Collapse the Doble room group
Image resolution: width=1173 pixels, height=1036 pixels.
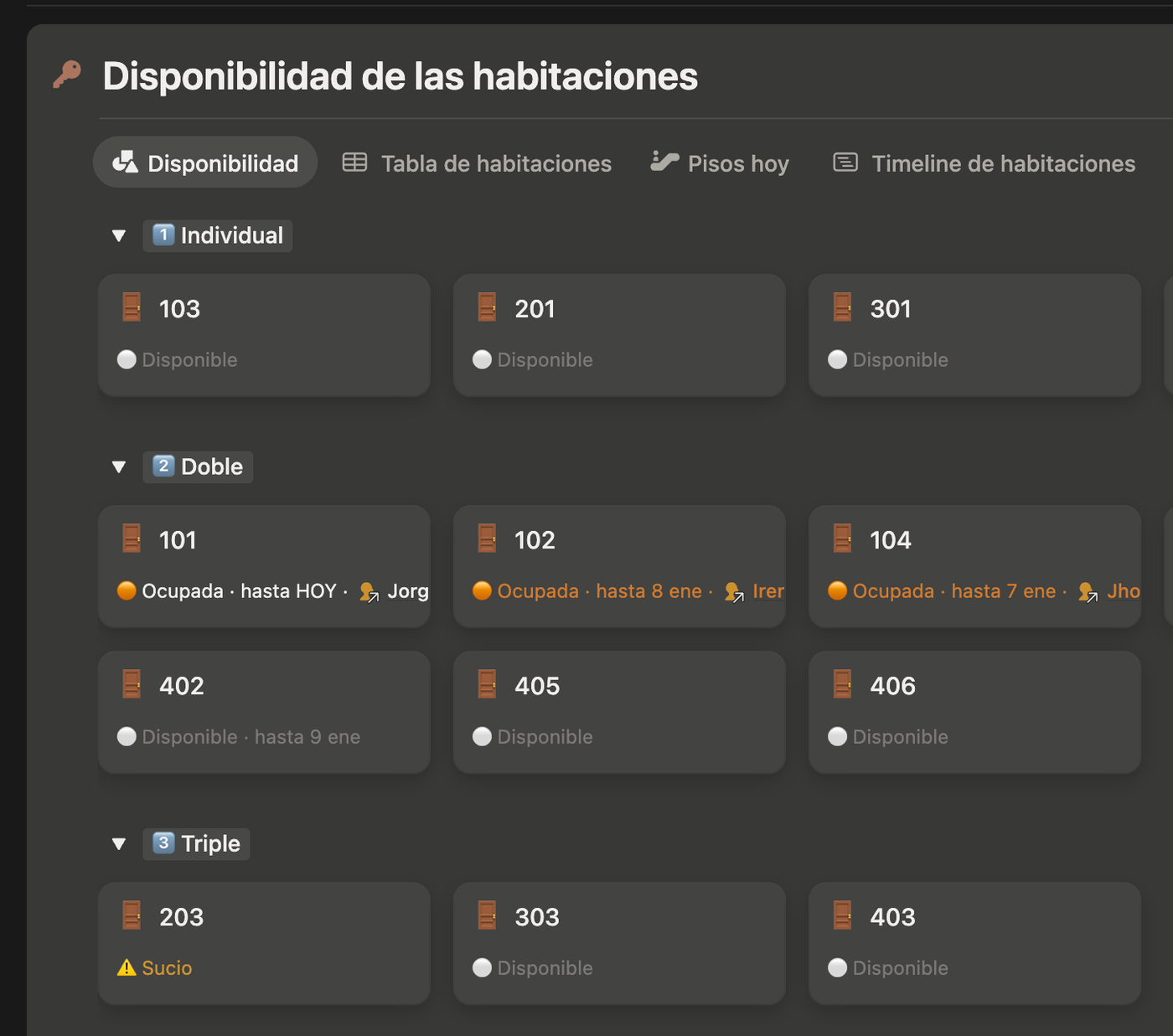coord(118,466)
